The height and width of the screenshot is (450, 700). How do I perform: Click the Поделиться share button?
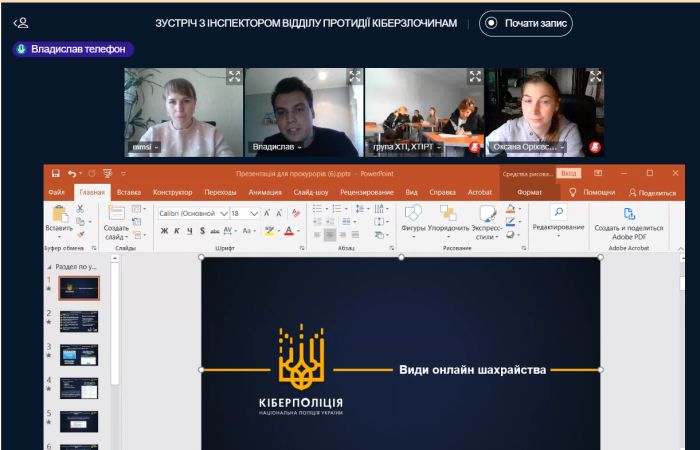click(x=652, y=192)
